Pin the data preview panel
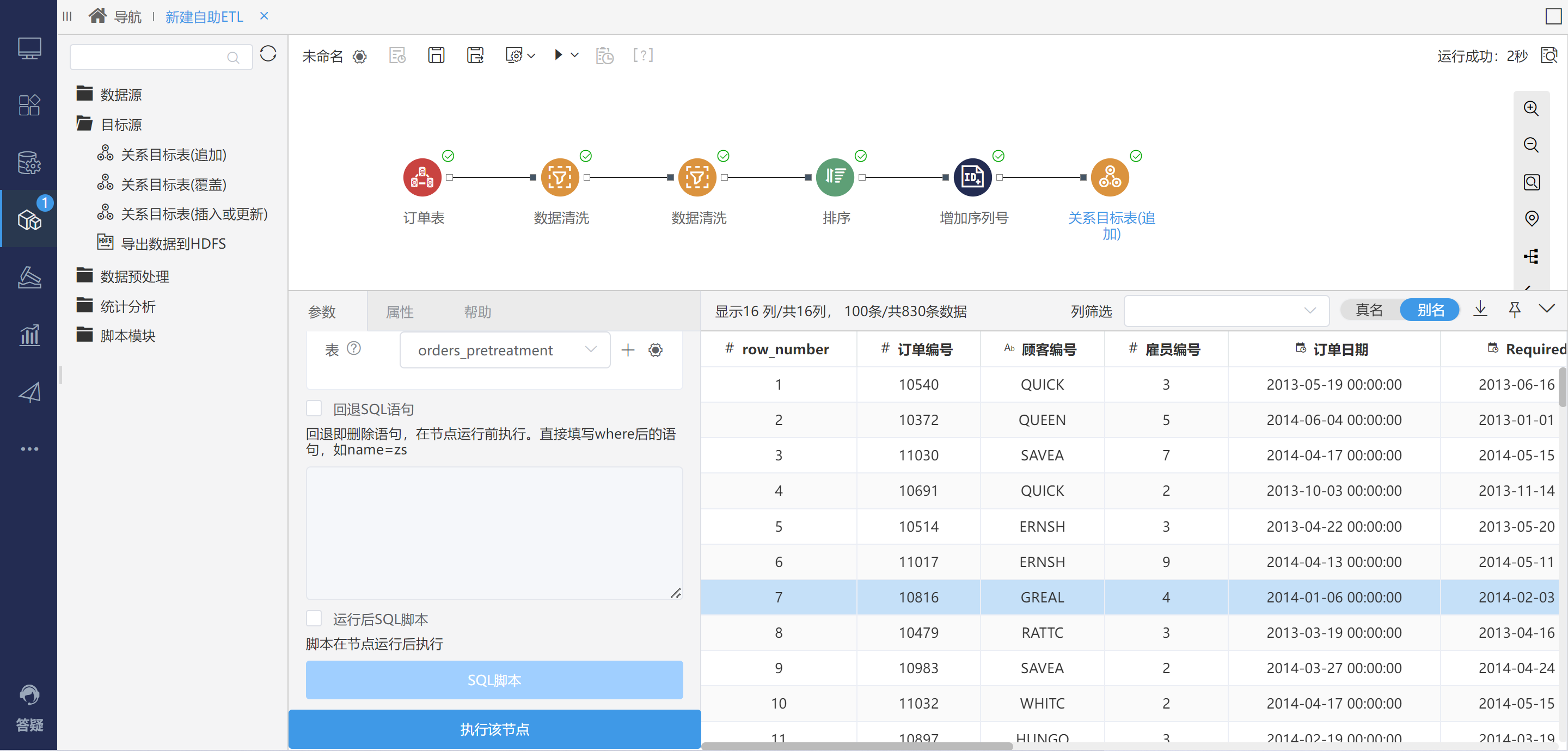 coord(1515,309)
